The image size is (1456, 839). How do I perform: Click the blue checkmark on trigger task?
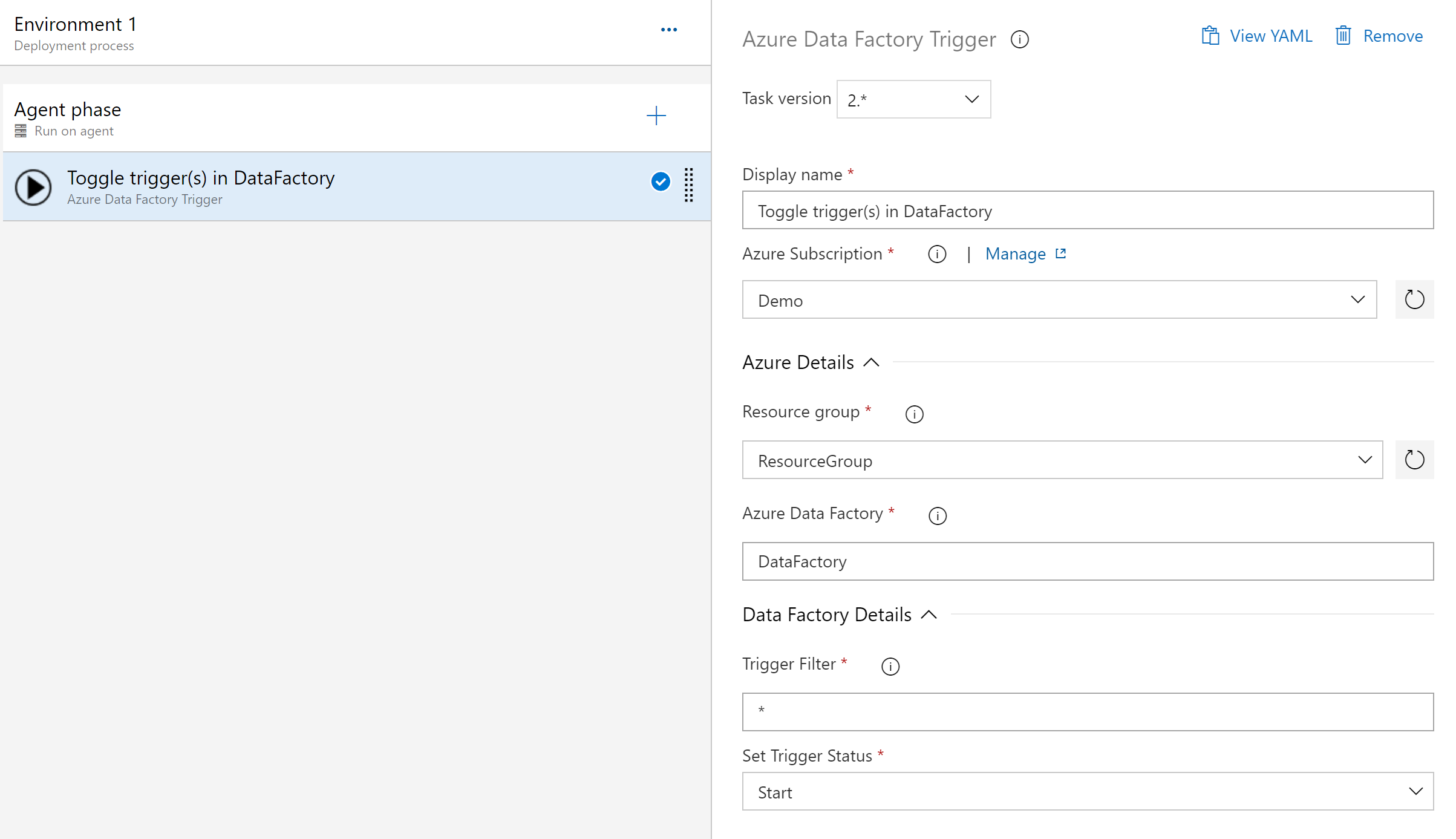coord(660,181)
